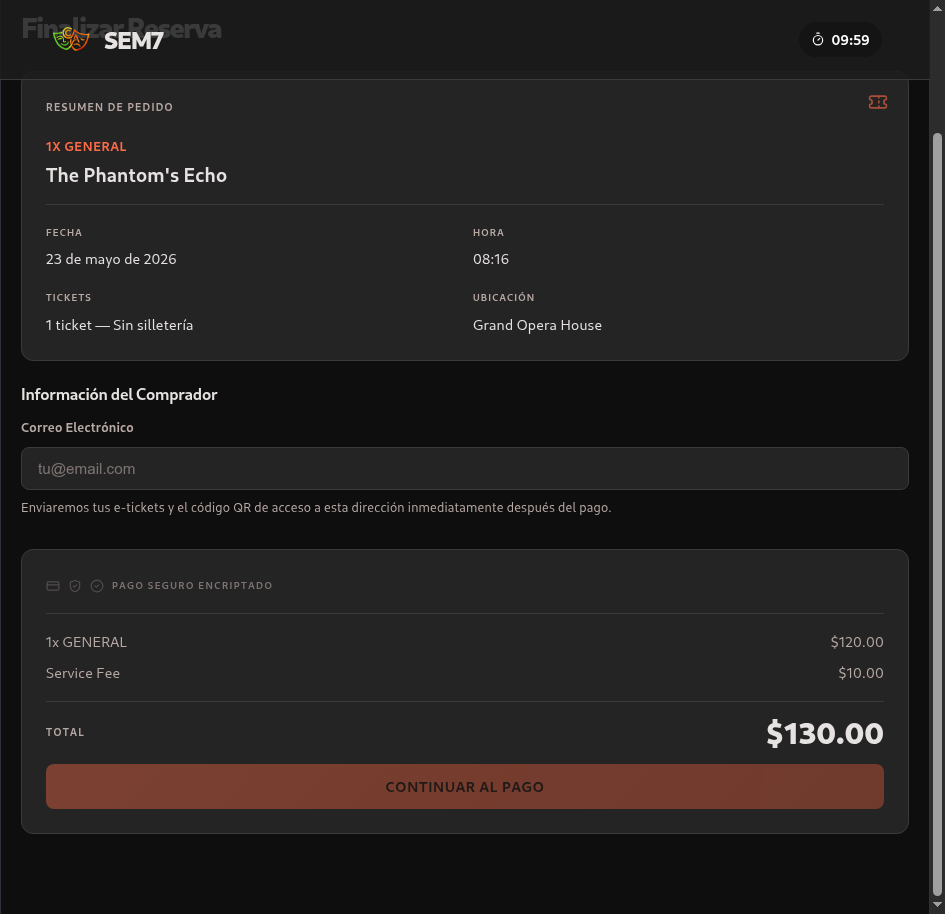Click the vertical page scrollbar
The width and height of the screenshot is (945, 914).
937,500
